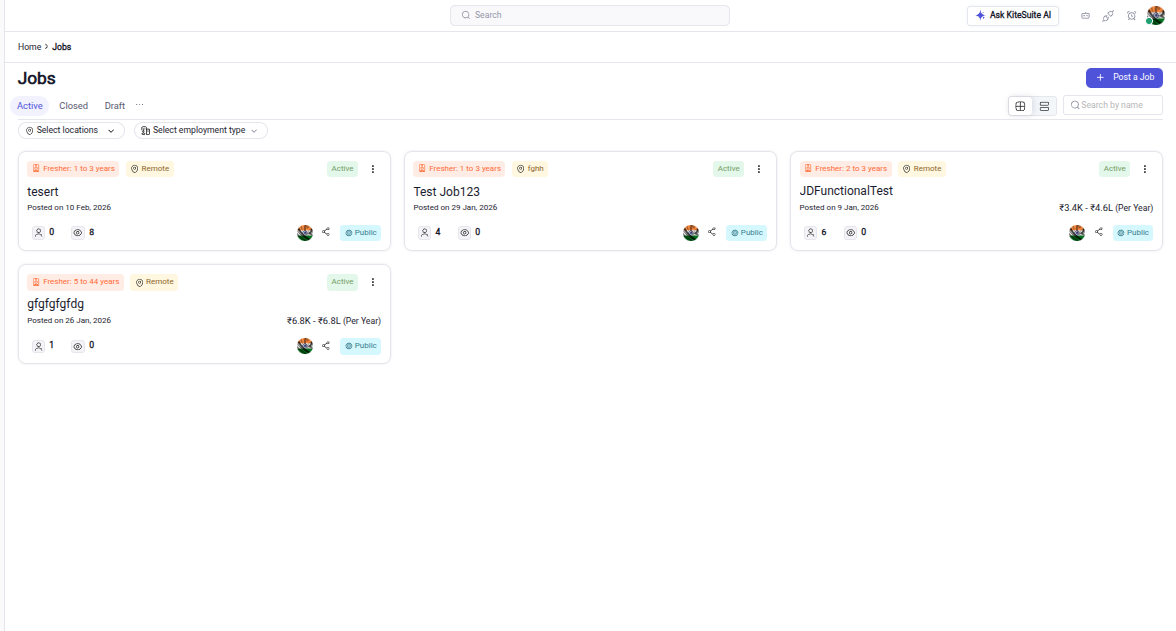Click the fghh location tag
This screenshot has width=1176, height=631.
[530, 169]
